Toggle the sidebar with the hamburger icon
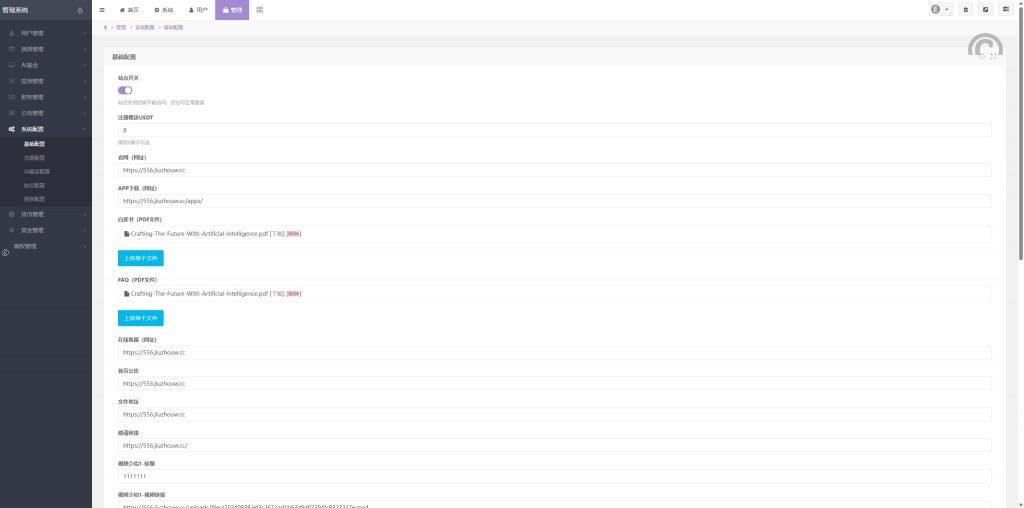 pos(102,10)
